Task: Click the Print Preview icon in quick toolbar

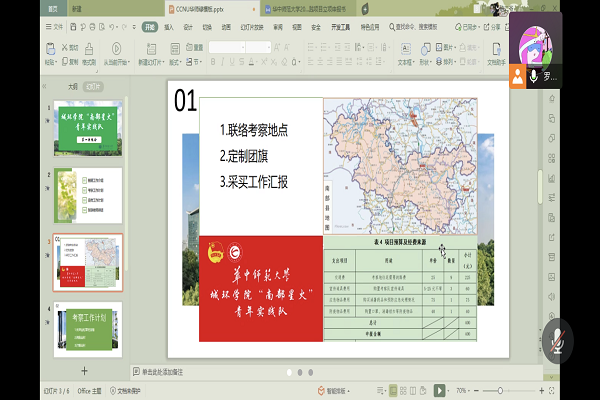Action: (x=102, y=27)
